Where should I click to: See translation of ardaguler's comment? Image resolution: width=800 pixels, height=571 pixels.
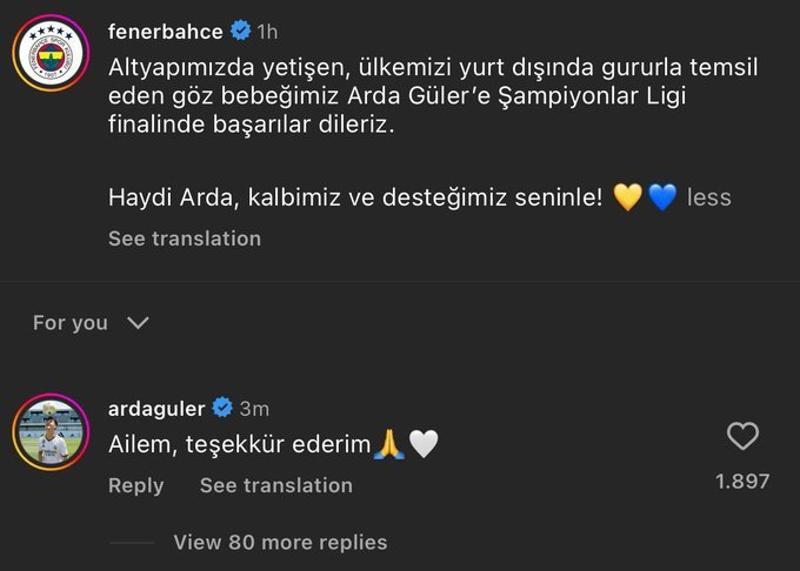[276, 485]
